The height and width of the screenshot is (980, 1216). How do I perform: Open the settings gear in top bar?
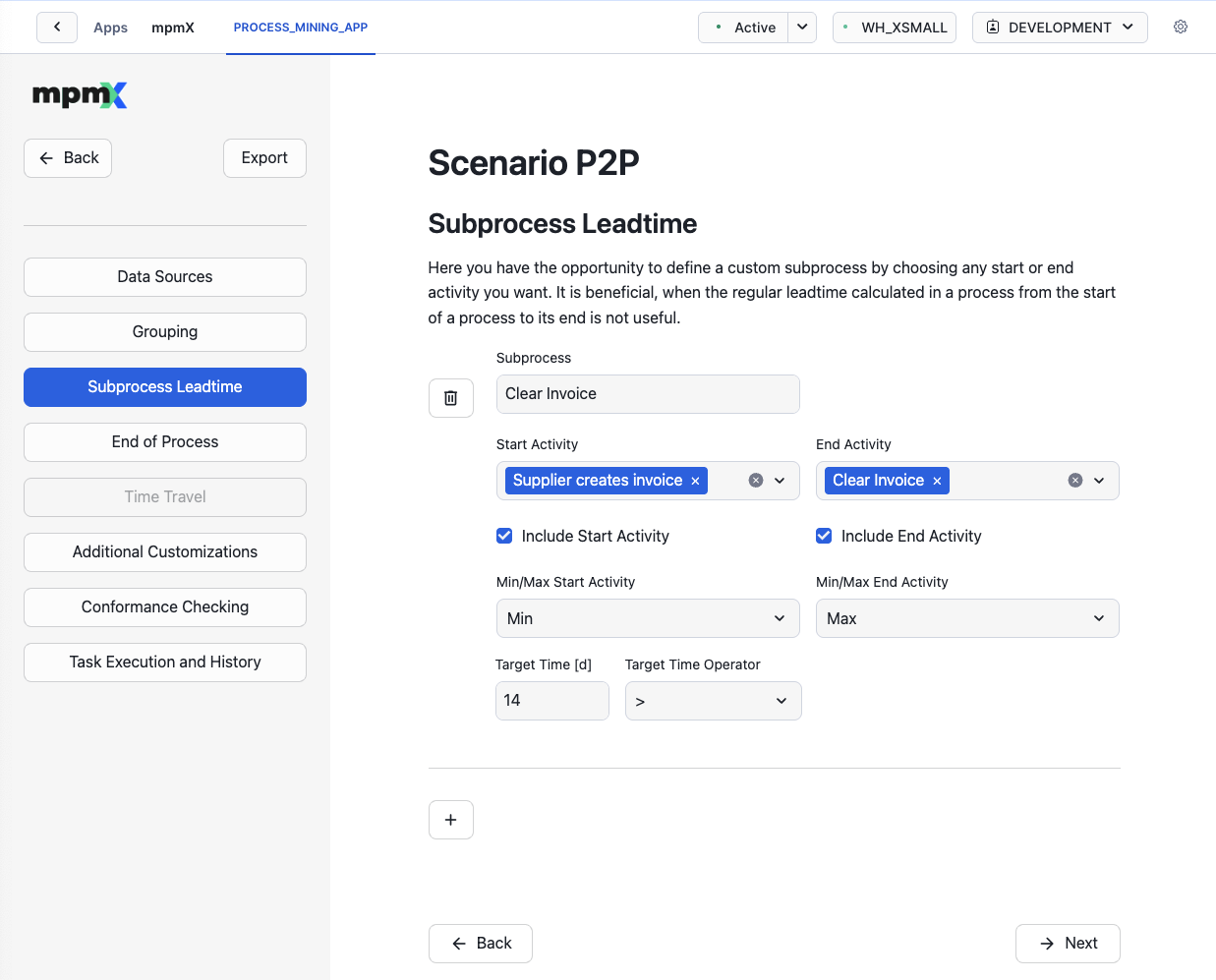[1181, 28]
